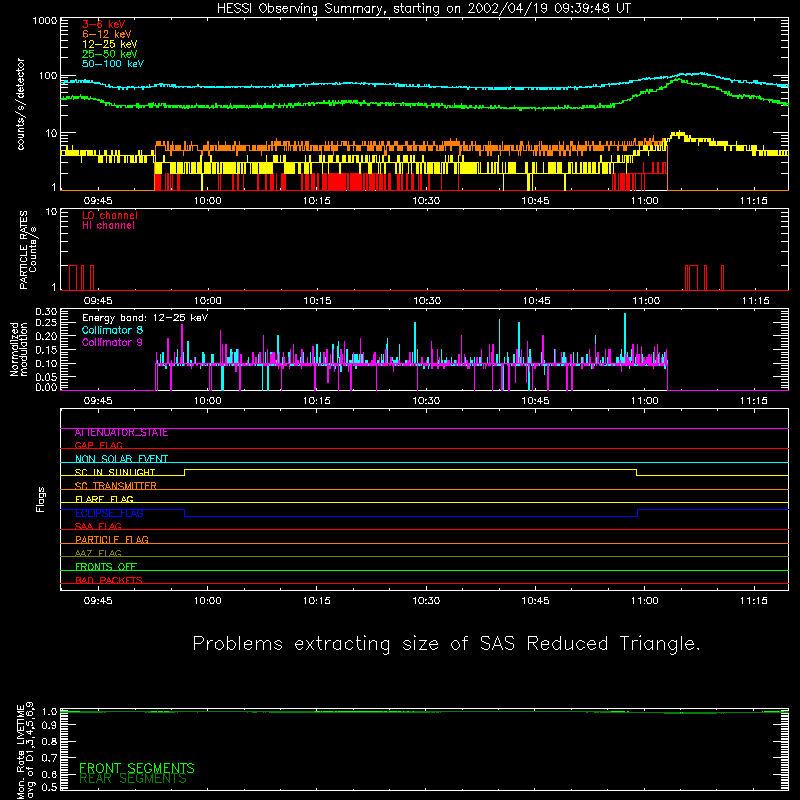The image size is (800, 800).
Task: Select the 25-50 keV legend label
Action: pyautogui.click(x=109, y=54)
